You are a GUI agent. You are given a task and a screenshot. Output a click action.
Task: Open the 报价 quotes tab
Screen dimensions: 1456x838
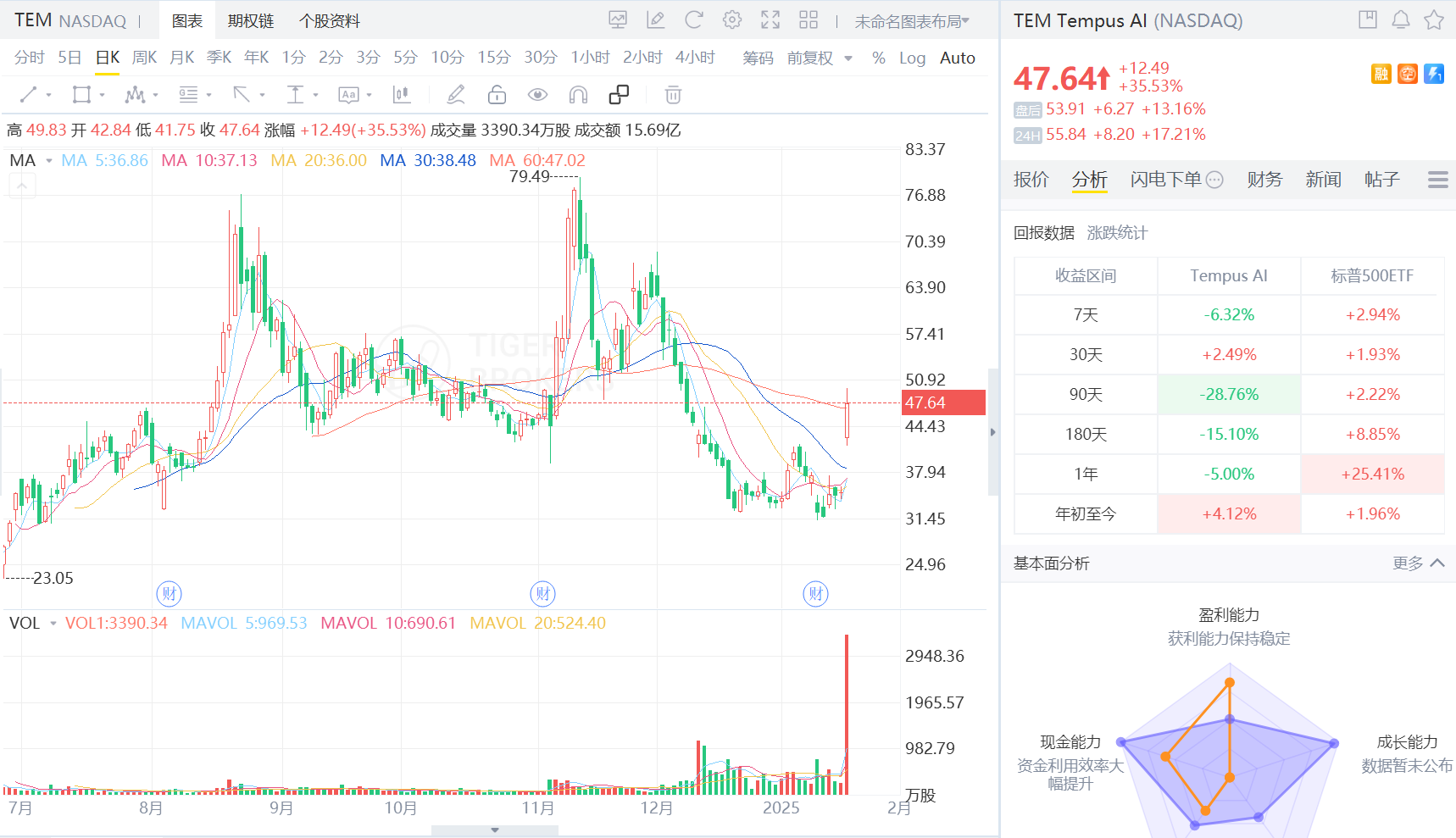(1031, 180)
